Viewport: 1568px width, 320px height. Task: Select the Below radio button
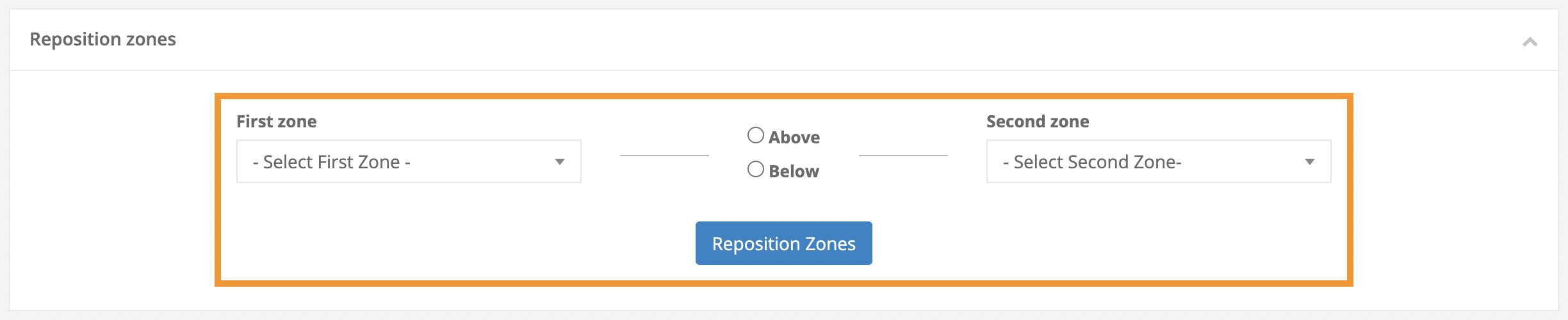click(x=756, y=170)
